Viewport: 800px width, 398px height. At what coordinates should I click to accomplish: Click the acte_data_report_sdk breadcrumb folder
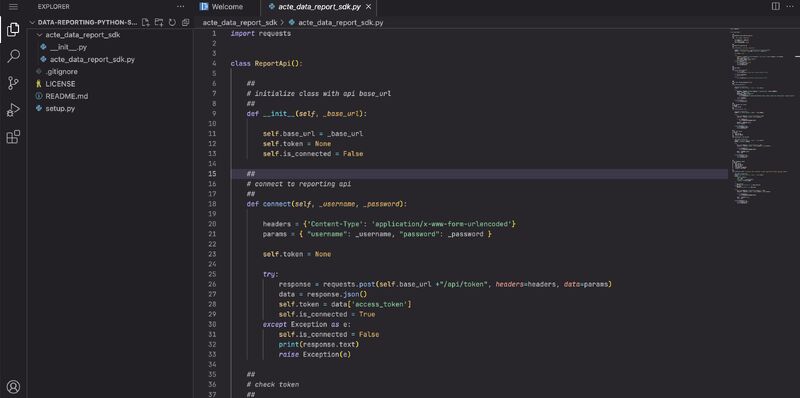point(240,22)
